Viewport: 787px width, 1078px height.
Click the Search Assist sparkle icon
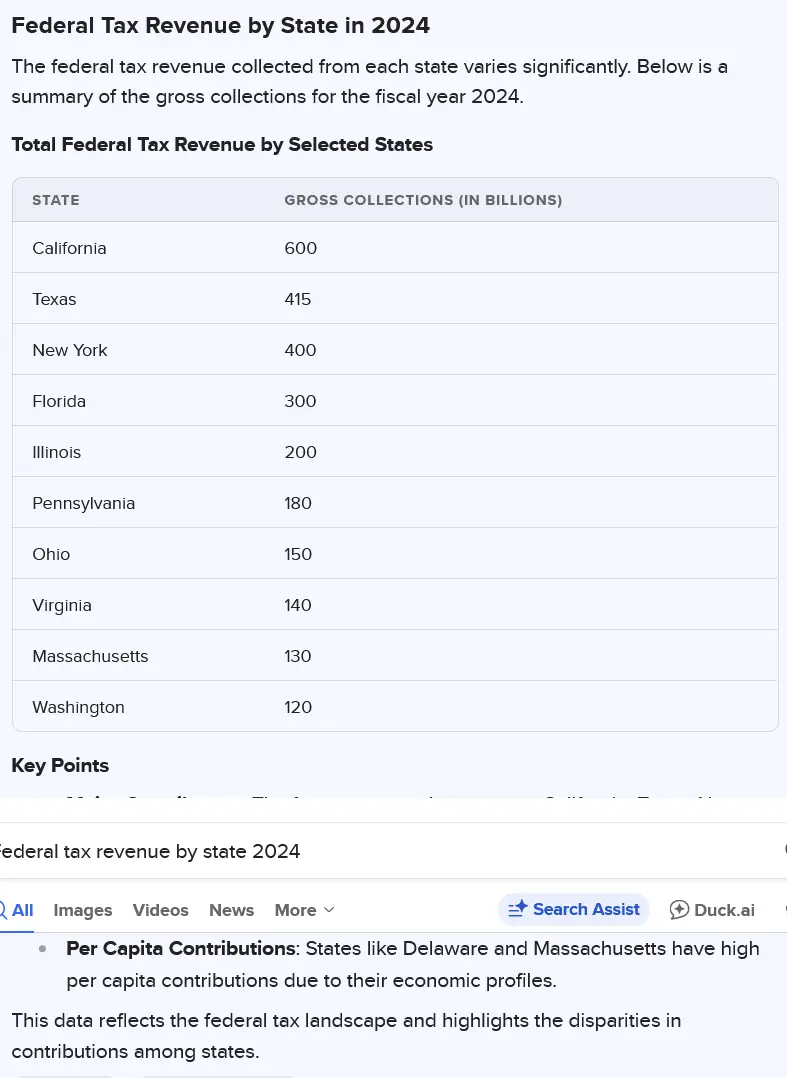[517, 909]
